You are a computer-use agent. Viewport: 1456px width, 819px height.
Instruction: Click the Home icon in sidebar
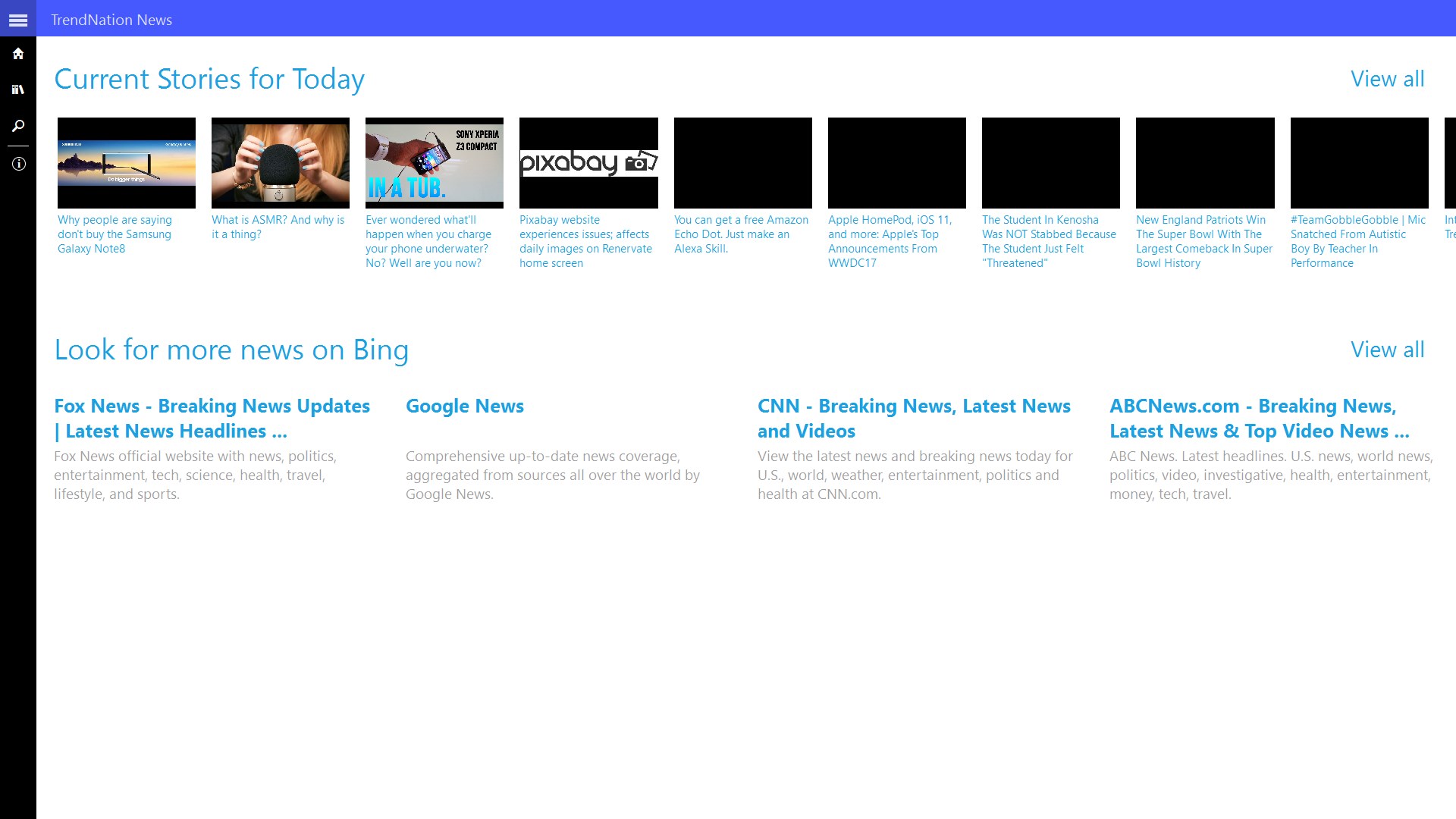tap(18, 54)
